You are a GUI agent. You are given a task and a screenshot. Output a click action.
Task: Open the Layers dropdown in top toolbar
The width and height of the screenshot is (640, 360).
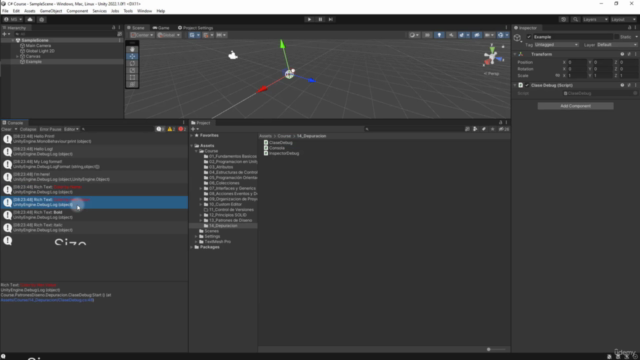(x=595, y=19)
